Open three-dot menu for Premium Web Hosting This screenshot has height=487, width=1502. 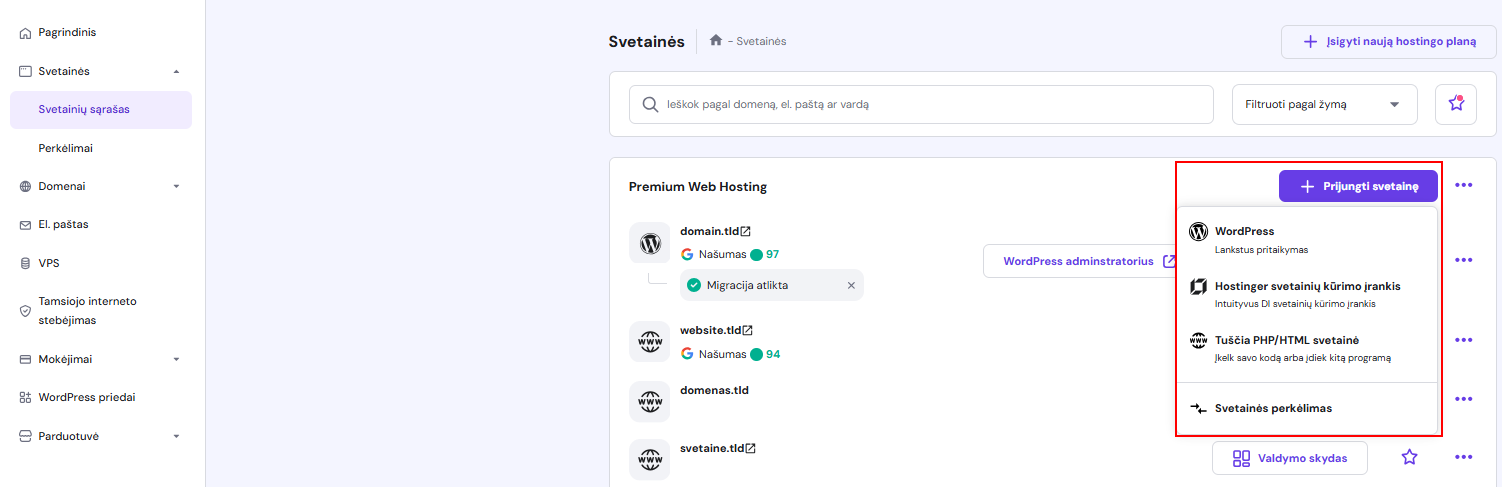1464,186
